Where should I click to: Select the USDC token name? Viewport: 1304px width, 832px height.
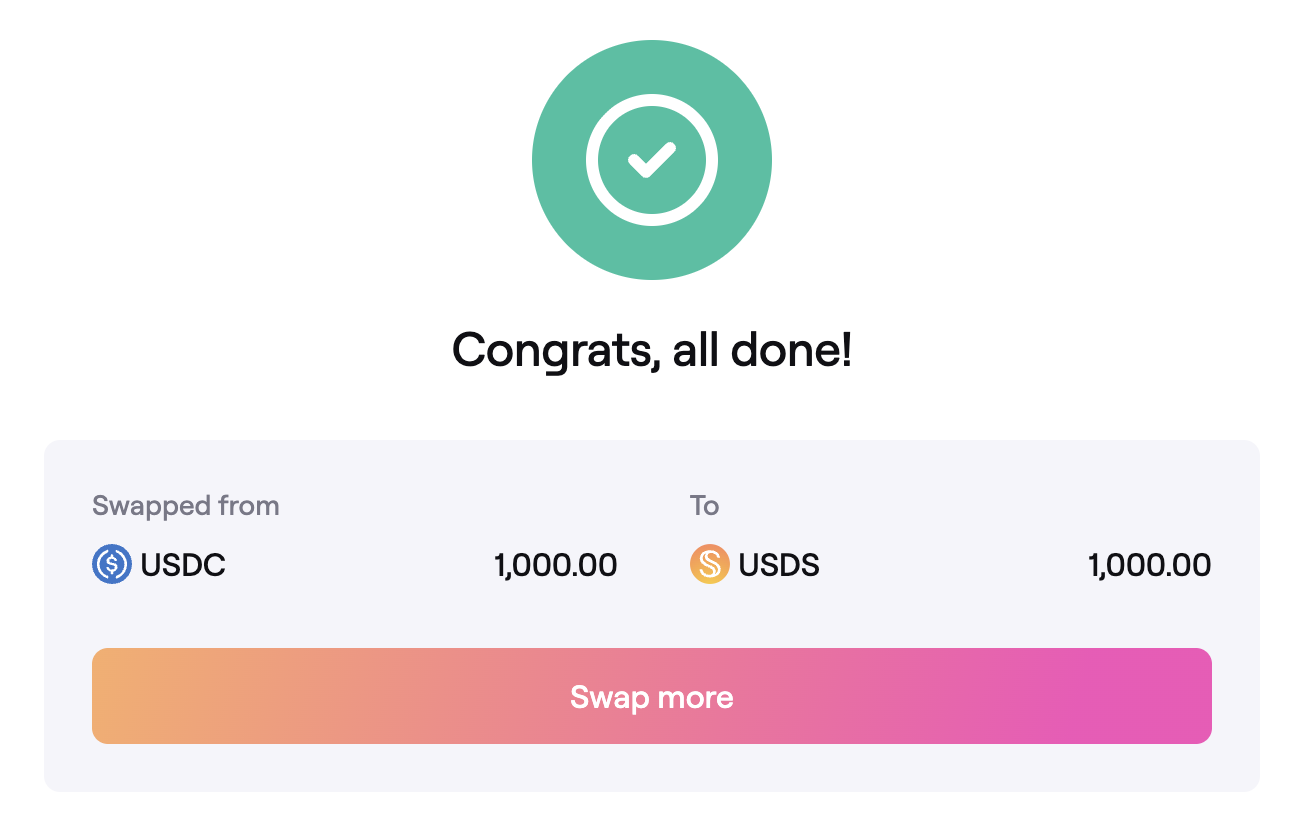(x=183, y=565)
